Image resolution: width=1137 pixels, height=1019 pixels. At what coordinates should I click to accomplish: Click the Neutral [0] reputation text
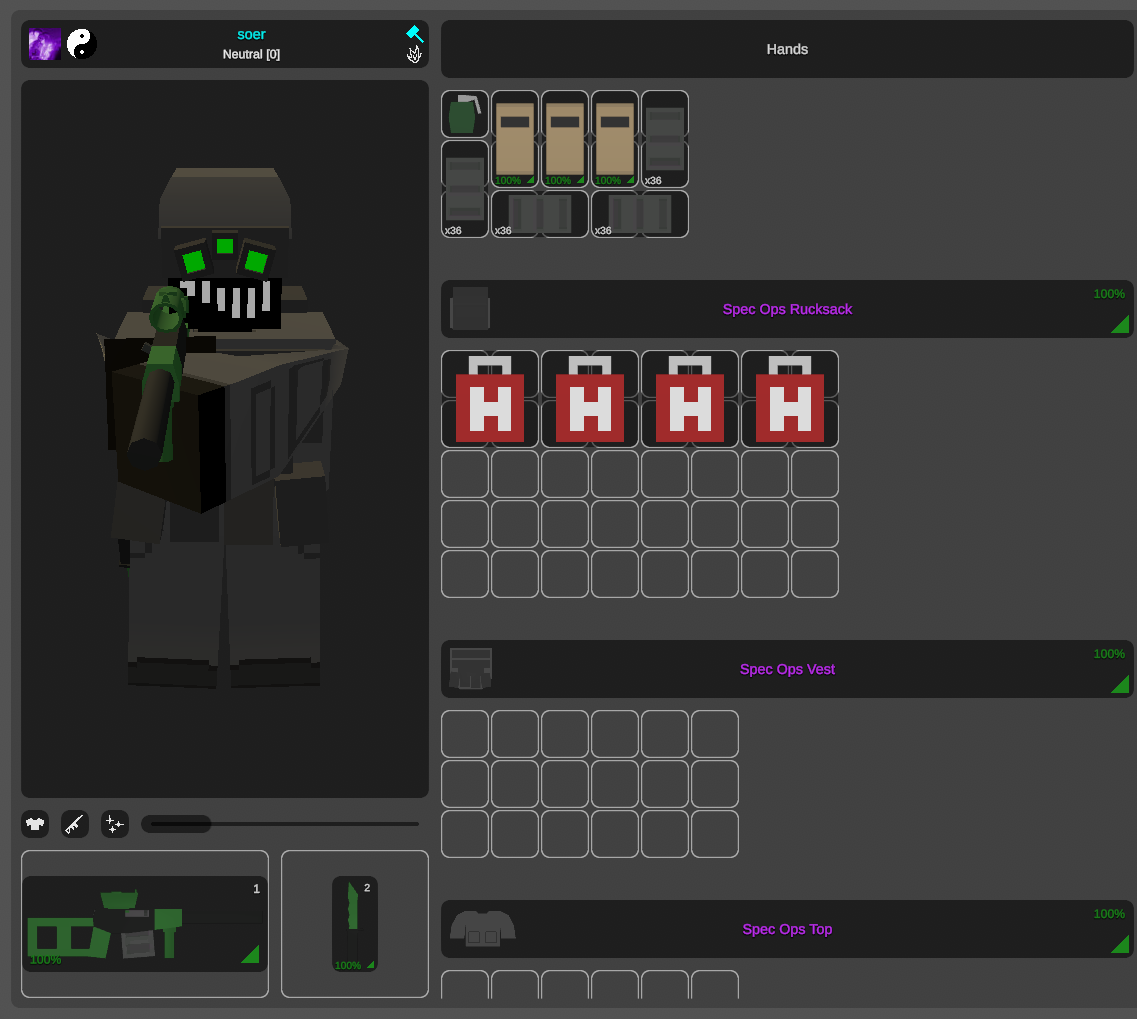251,54
